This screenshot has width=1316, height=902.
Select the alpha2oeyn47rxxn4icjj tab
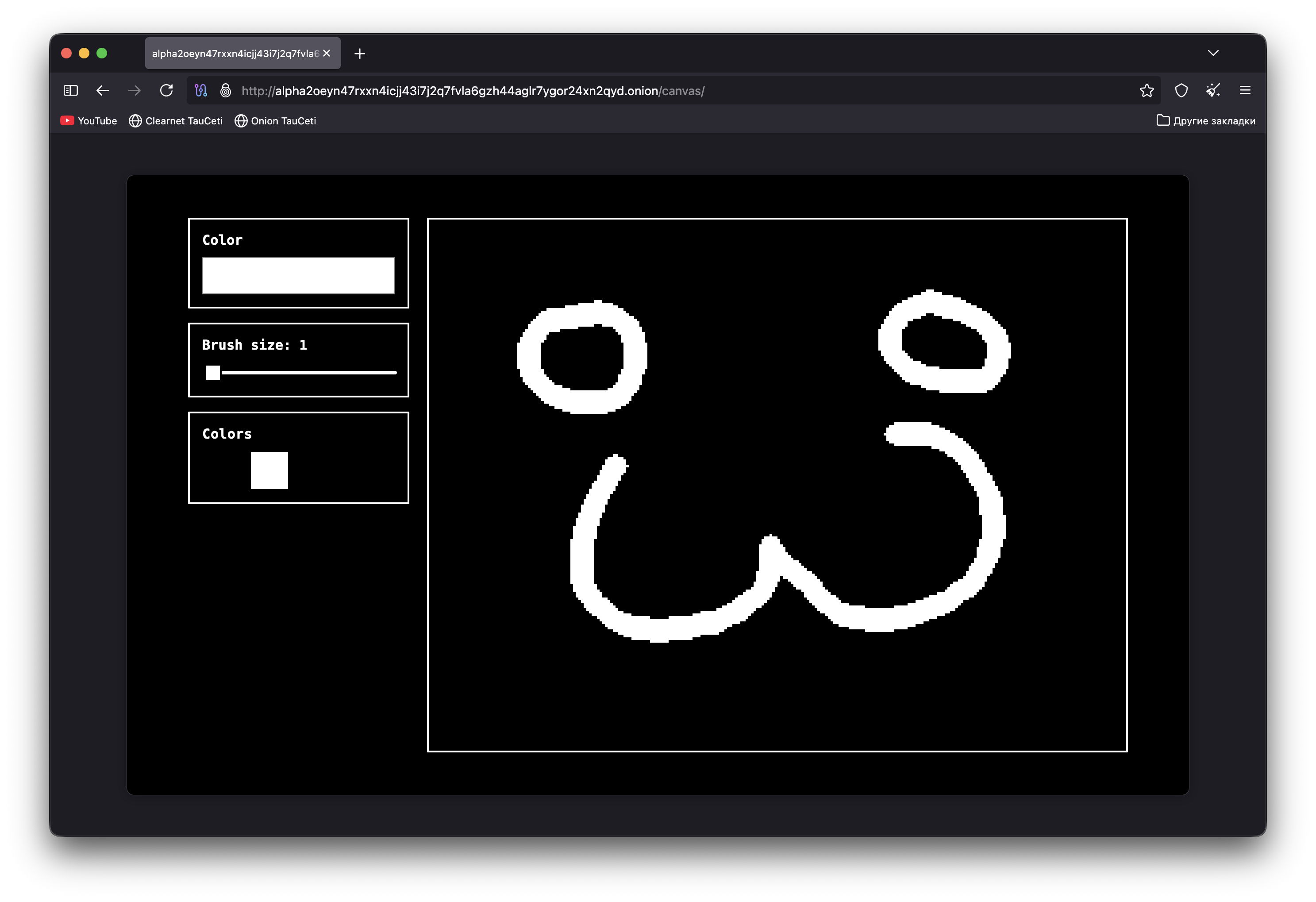coord(242,53)
